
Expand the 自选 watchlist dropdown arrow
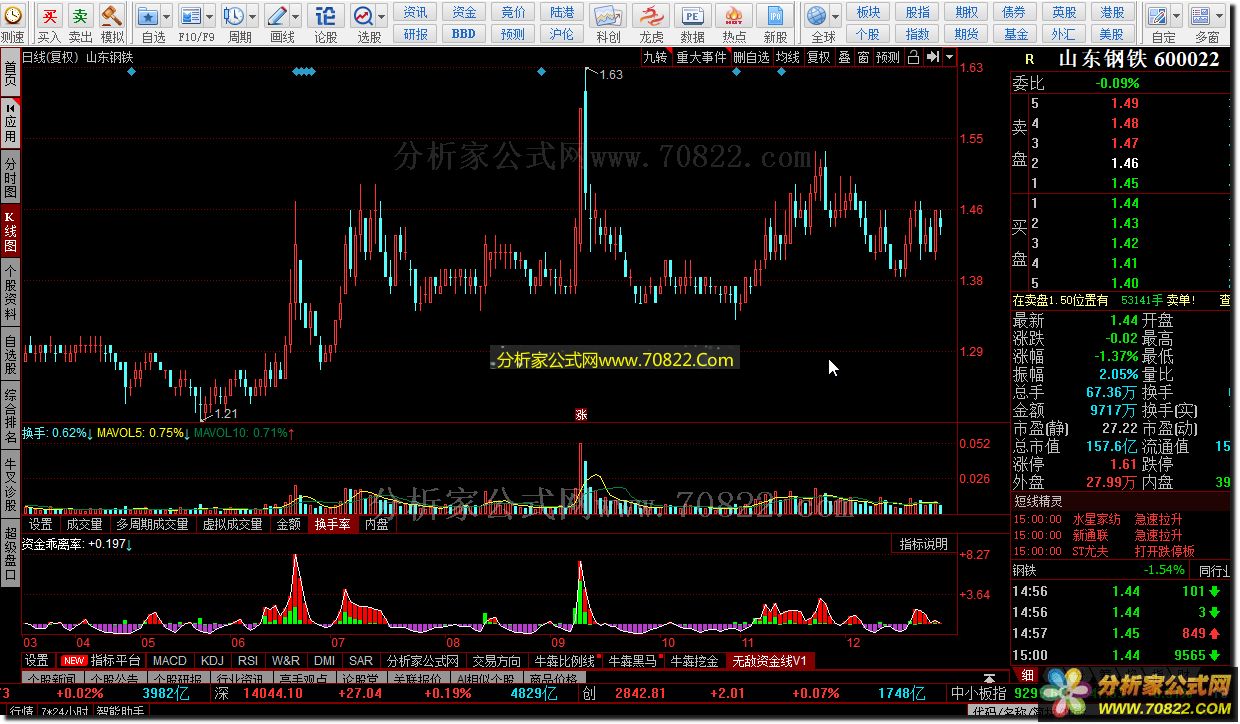click(165, 16)
